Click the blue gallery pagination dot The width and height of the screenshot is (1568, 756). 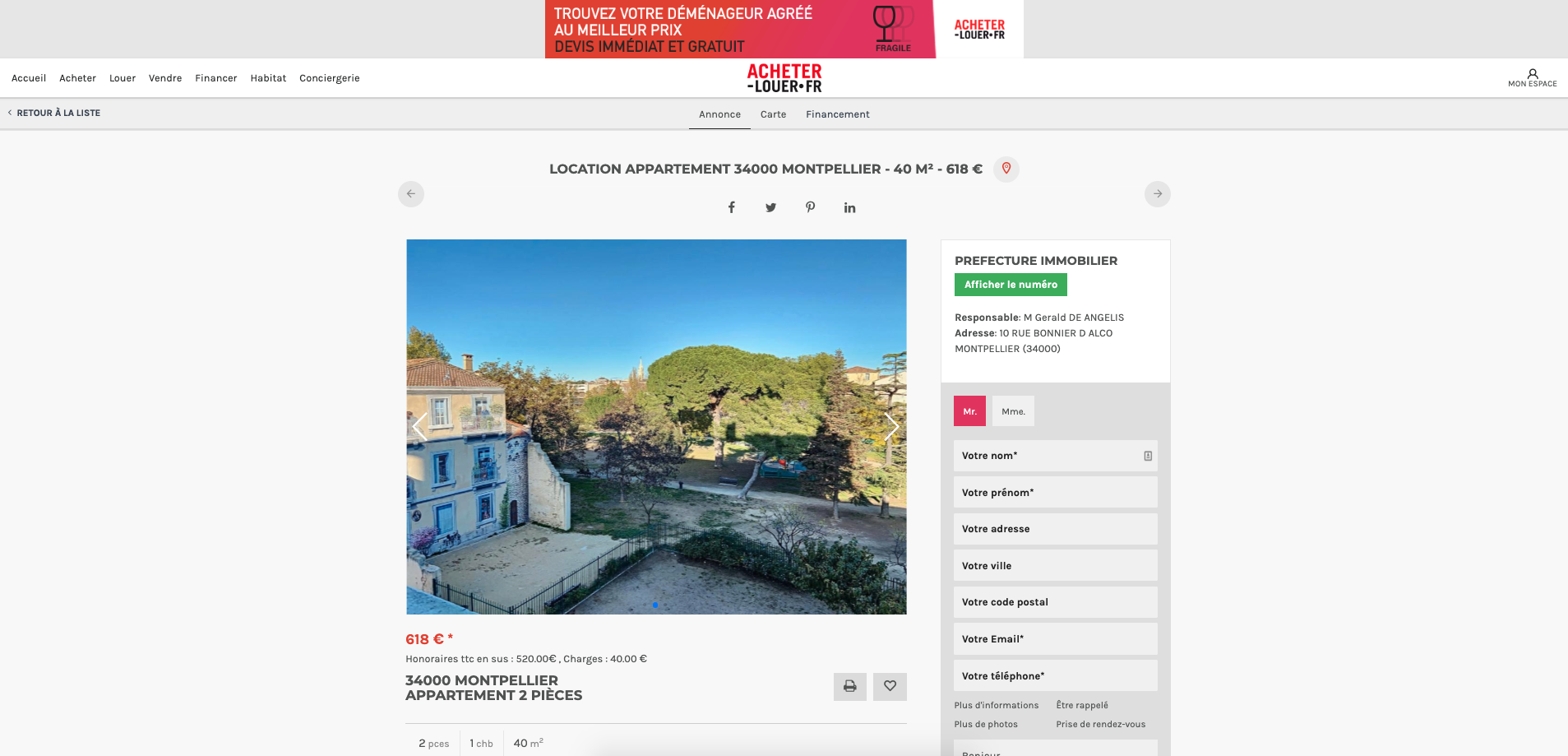pyautogui.click(x=654, y=605)
